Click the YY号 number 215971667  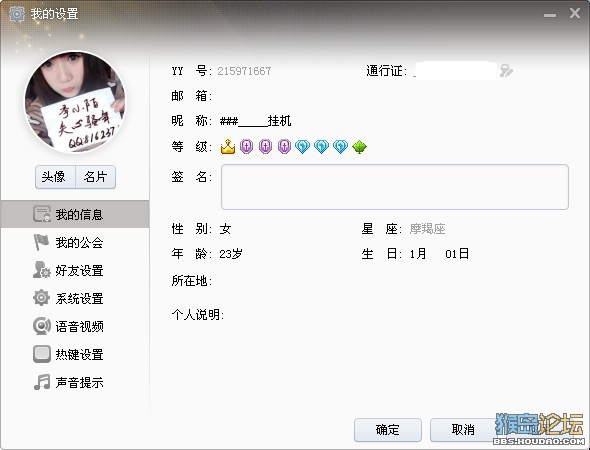click(244, 71)
